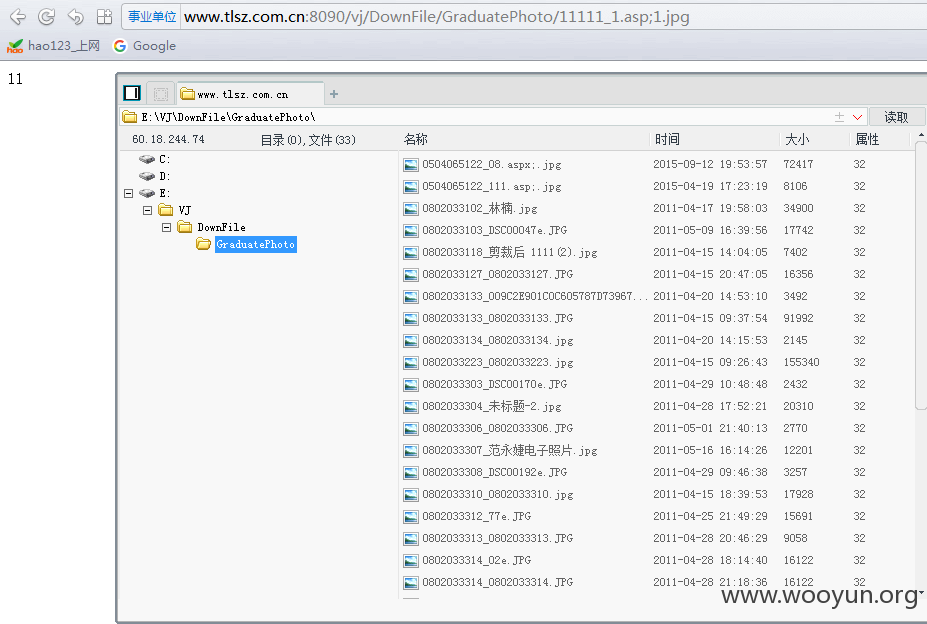Click the plus/minus icon in path bar
This screenshot has height=624, width=927.
pyautogui.click(x=839, y=117)
